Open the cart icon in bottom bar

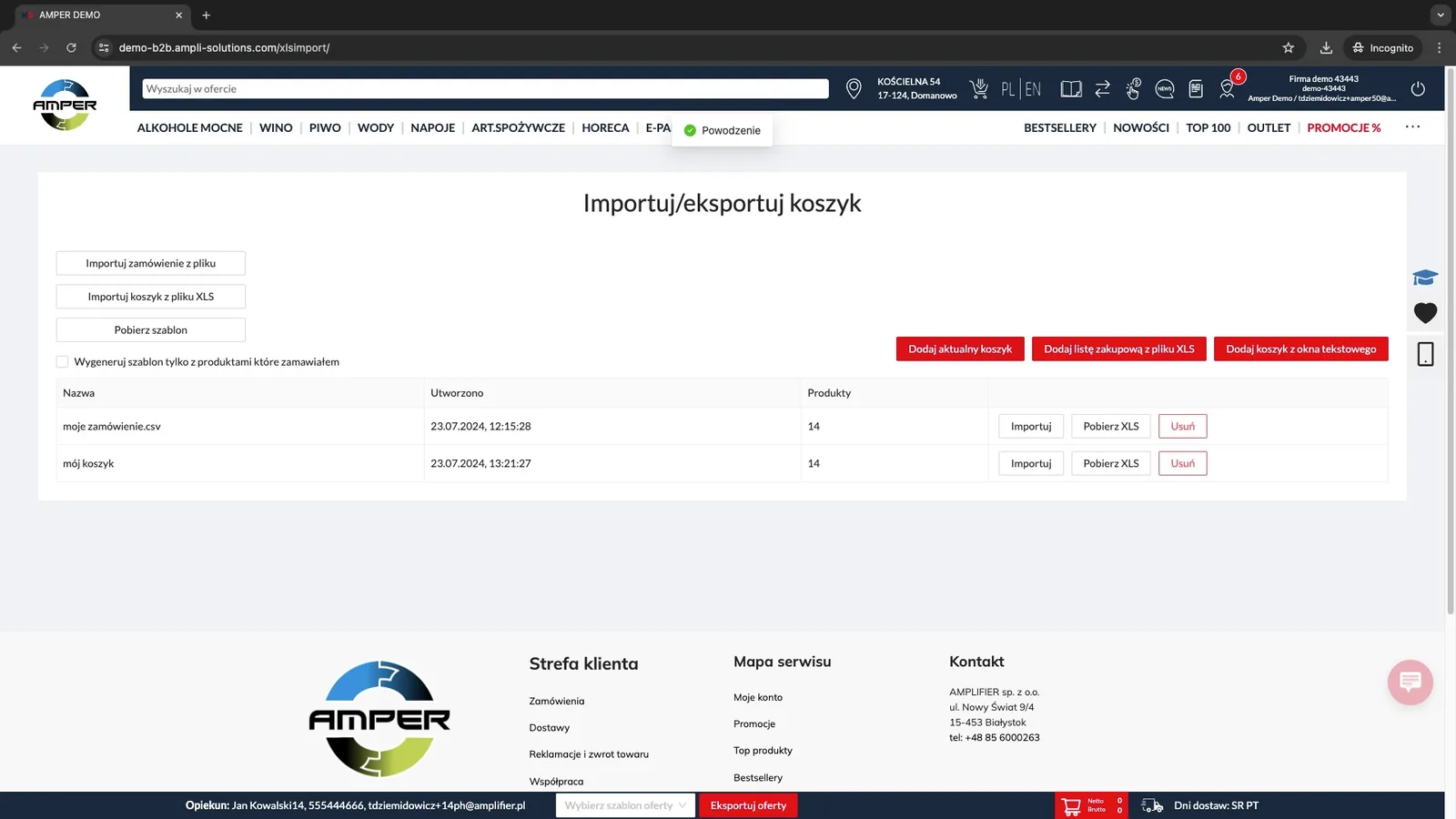point(1071,805)
